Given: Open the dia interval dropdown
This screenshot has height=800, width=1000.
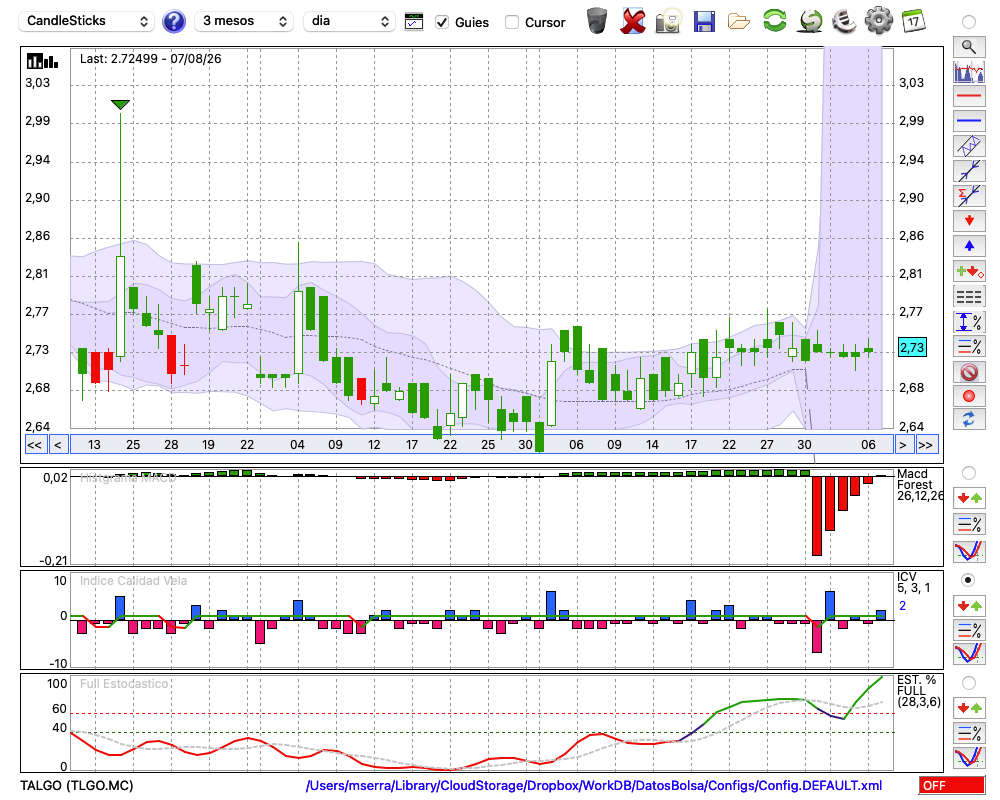Looking at the screenshot, I should [349, 21].
